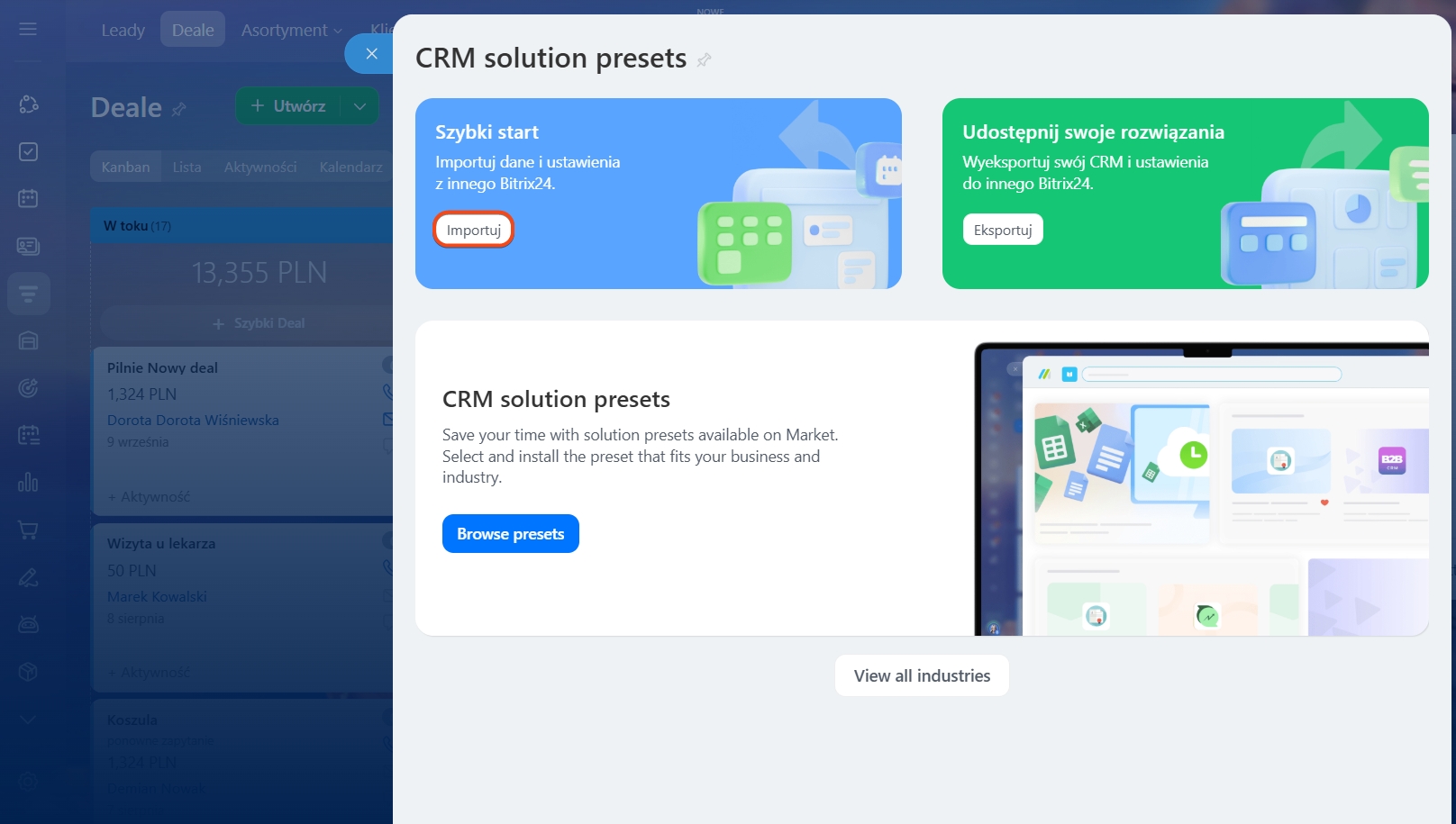Screen dimensions: 1456x824
Task: Switch to the Leady tab
Action: 123,30
